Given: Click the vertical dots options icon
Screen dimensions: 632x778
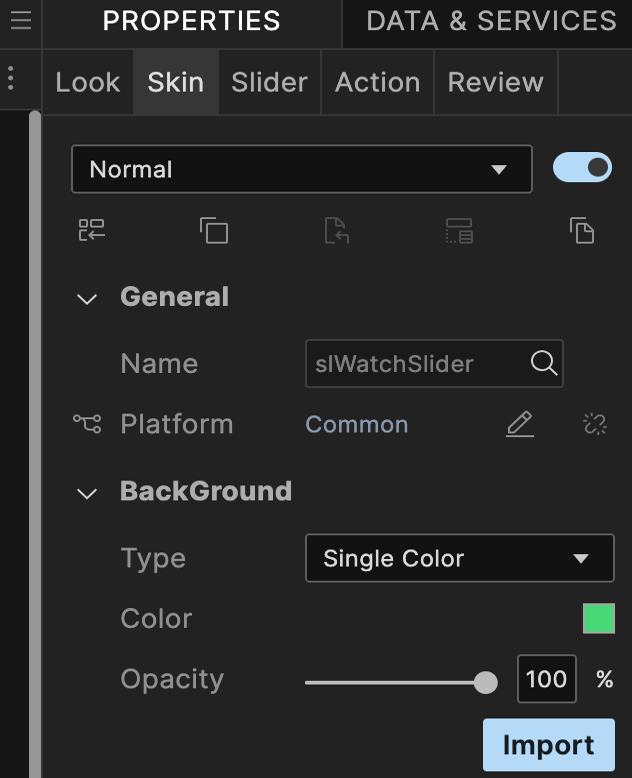Looking at the screenshot, I should (x=11, y=78).
